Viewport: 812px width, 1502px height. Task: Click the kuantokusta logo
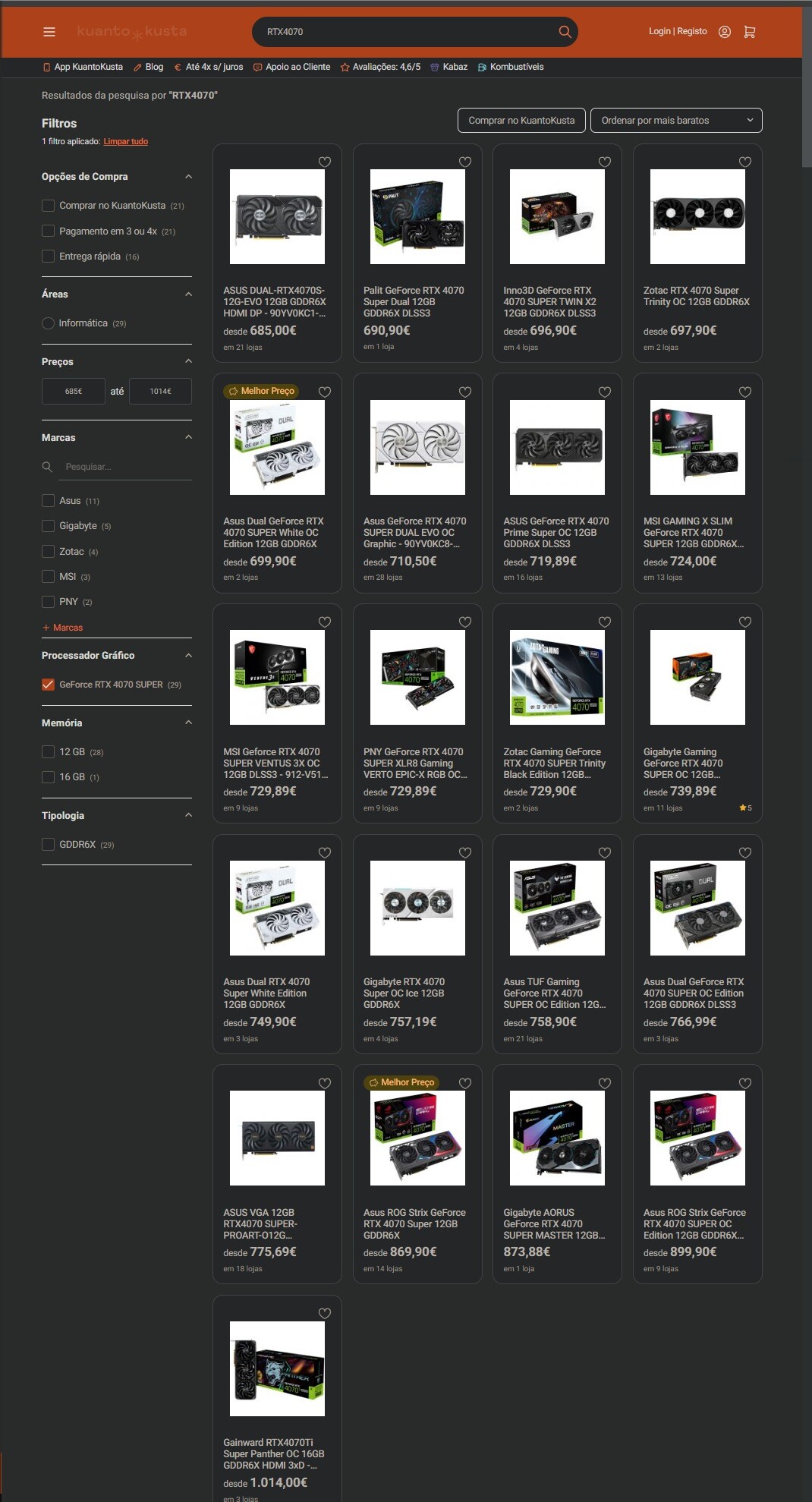[132, 32]
